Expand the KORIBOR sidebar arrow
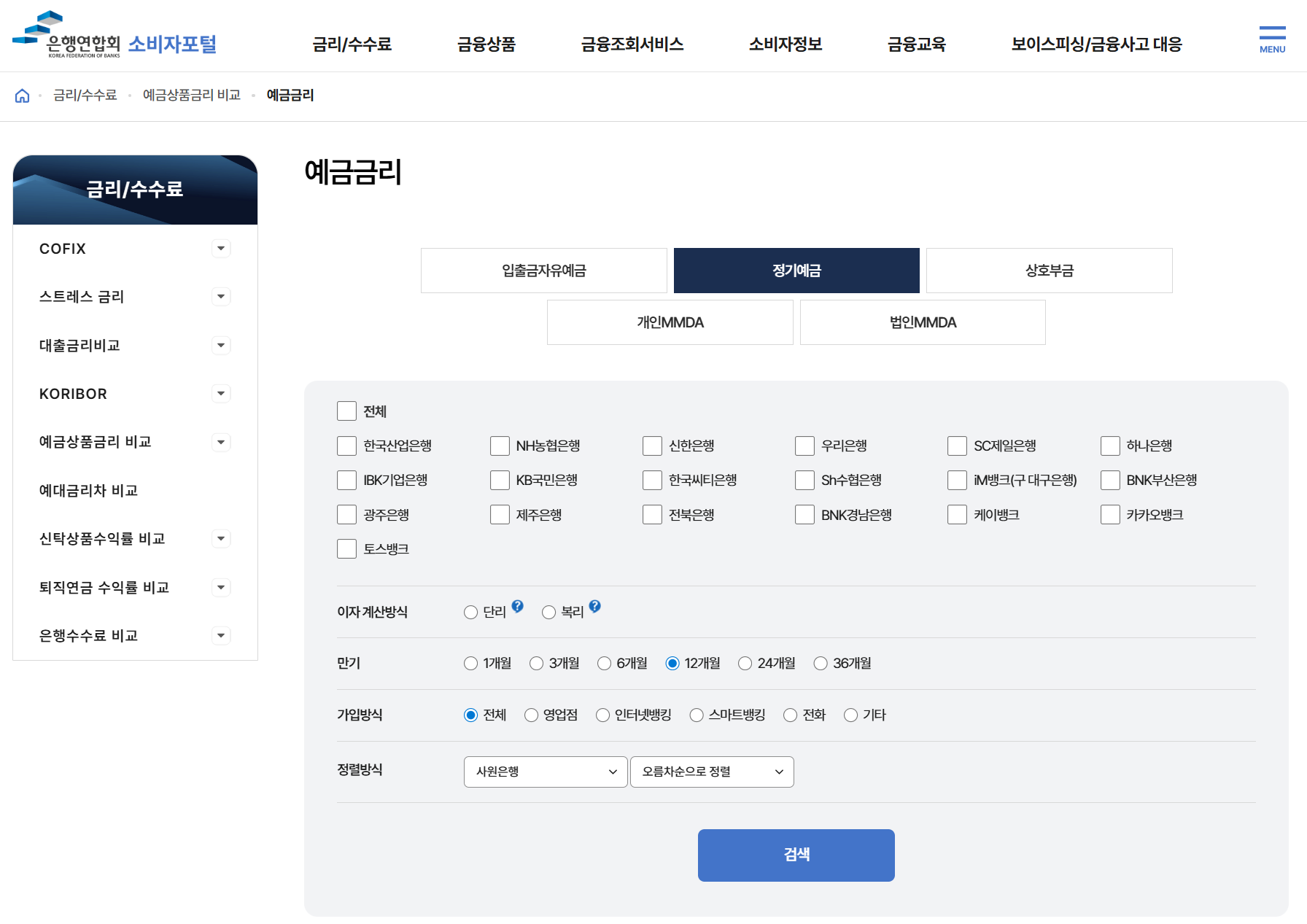Image resolution: width=1307 pixels, height=924 pixels. click(221, 394)
